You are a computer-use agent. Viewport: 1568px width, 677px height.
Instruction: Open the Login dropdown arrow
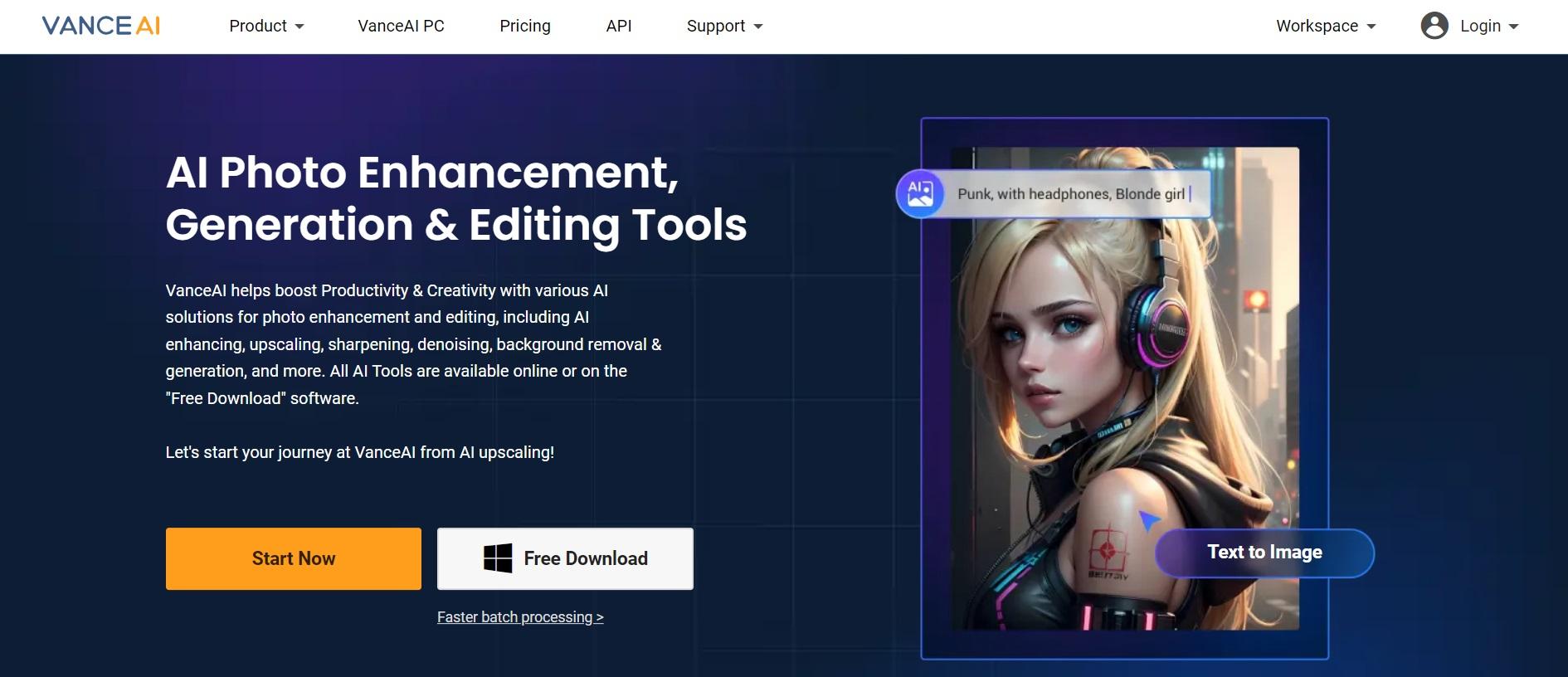[x=1513, y=27]
